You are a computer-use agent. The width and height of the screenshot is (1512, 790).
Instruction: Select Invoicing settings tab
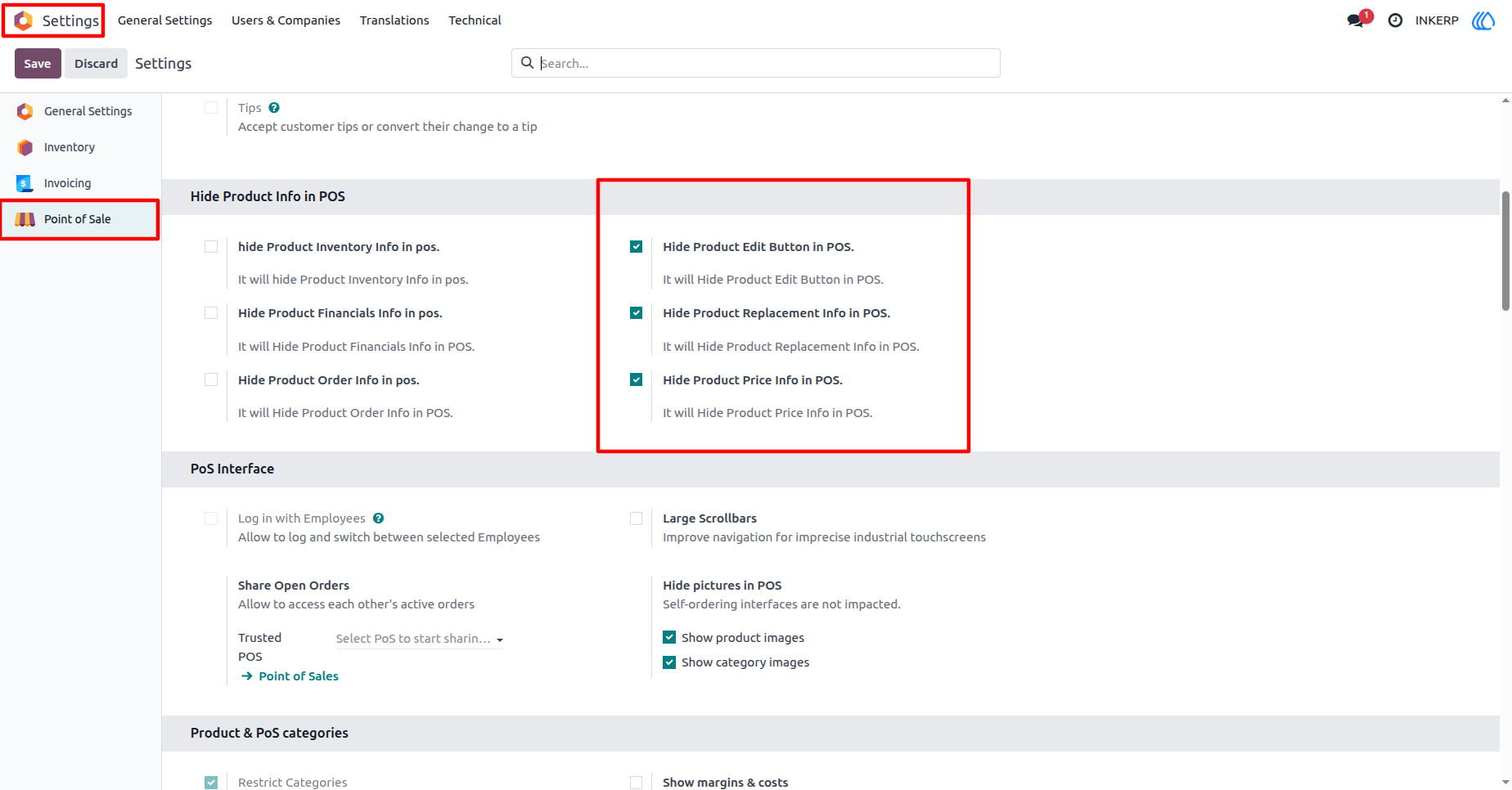(x=80, y=183)
